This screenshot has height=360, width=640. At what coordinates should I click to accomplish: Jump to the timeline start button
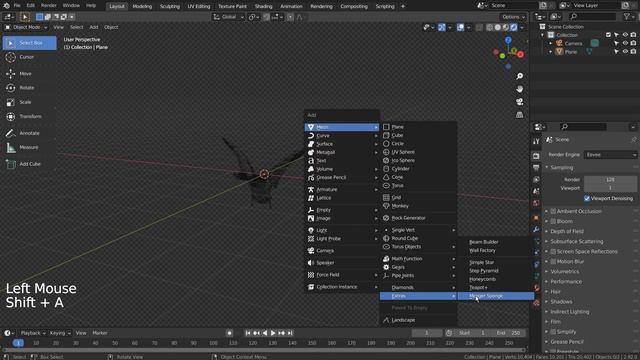tap(247, 333)
